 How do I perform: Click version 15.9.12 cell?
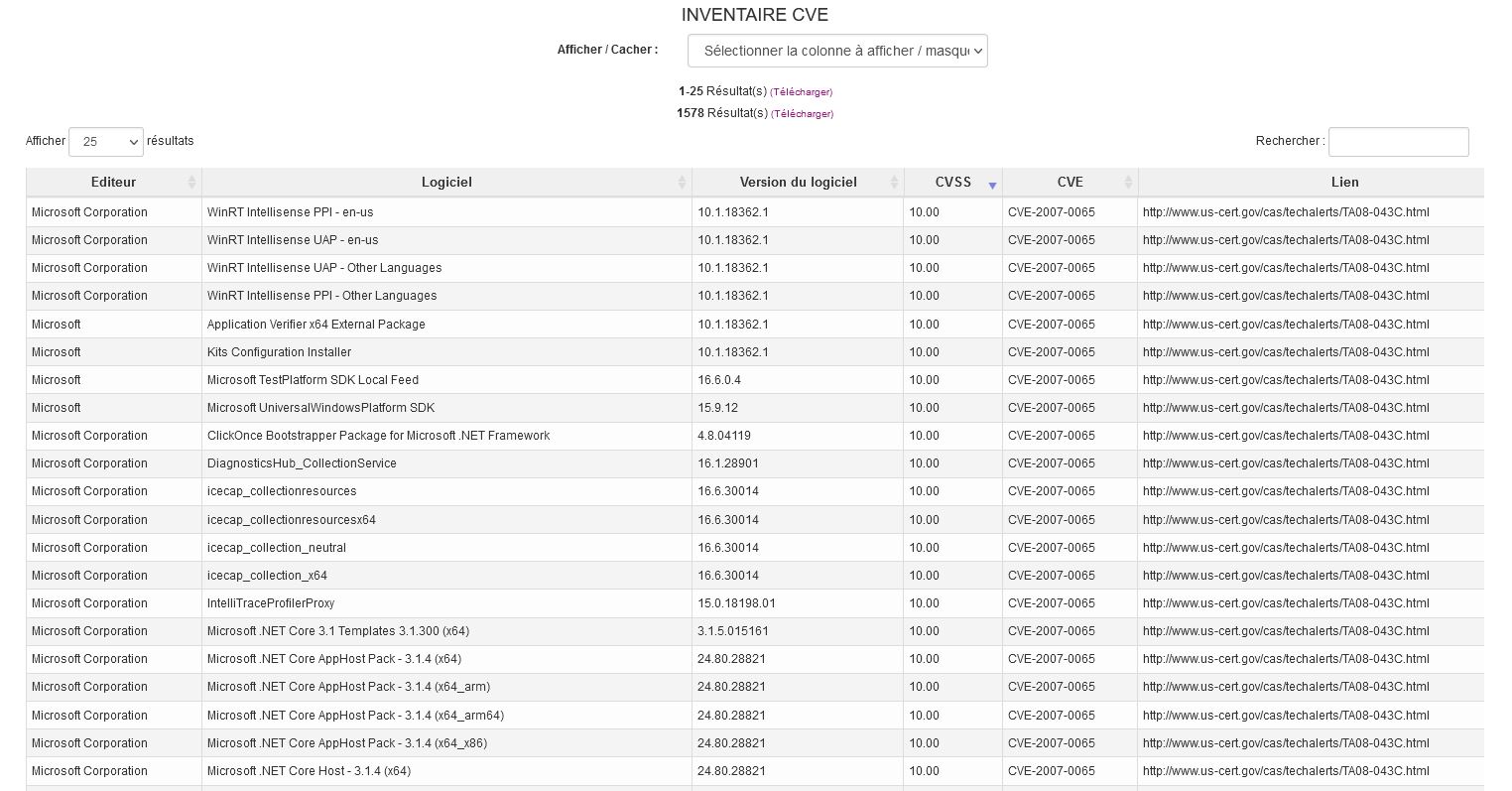(x=798, y=408)
